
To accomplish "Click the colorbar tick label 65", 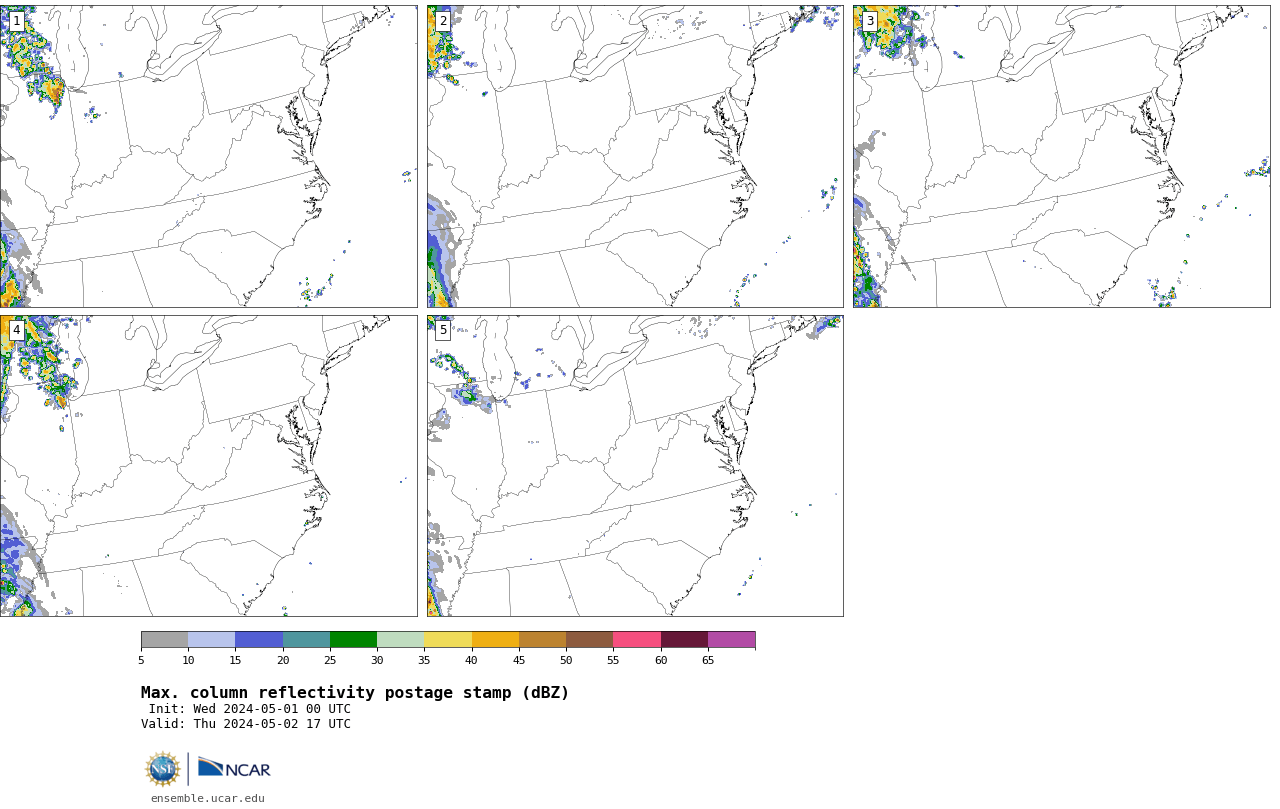I will 708,660.
